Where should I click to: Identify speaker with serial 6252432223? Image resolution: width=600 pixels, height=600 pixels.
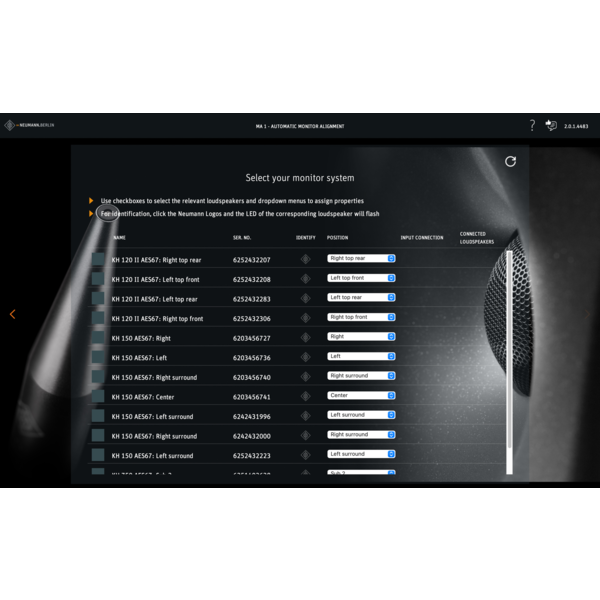305,455
